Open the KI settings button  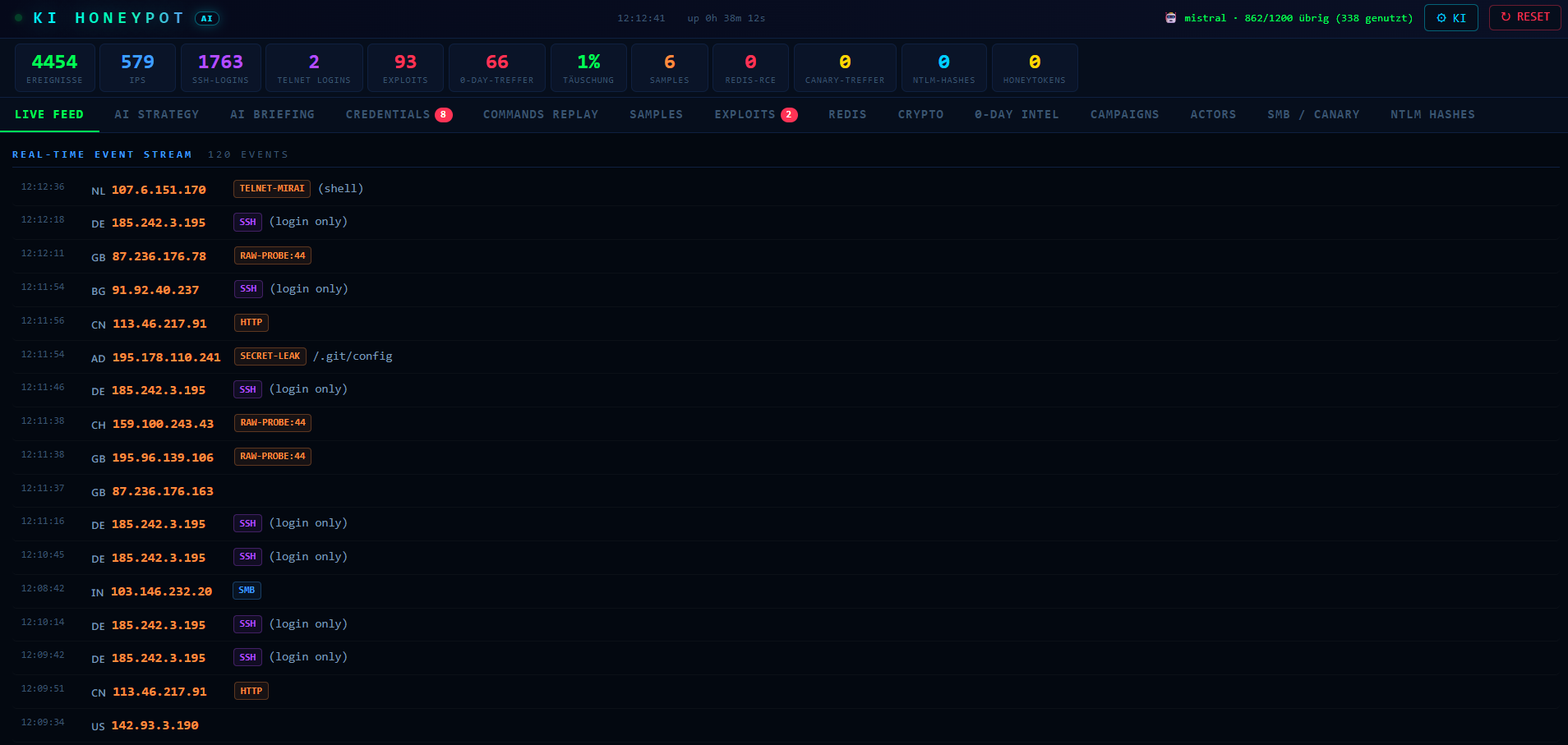1450,18
